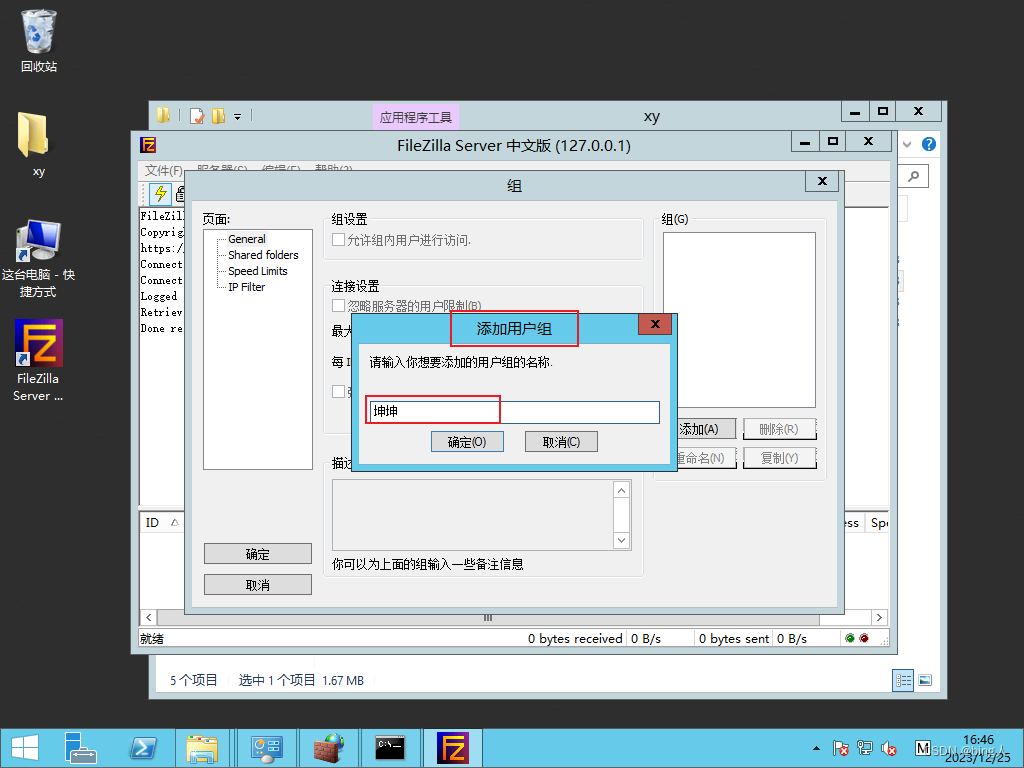Open File Explorer taskbar icon
Image resolution: width=1024 pixels, height=768 pixels.
202,748
